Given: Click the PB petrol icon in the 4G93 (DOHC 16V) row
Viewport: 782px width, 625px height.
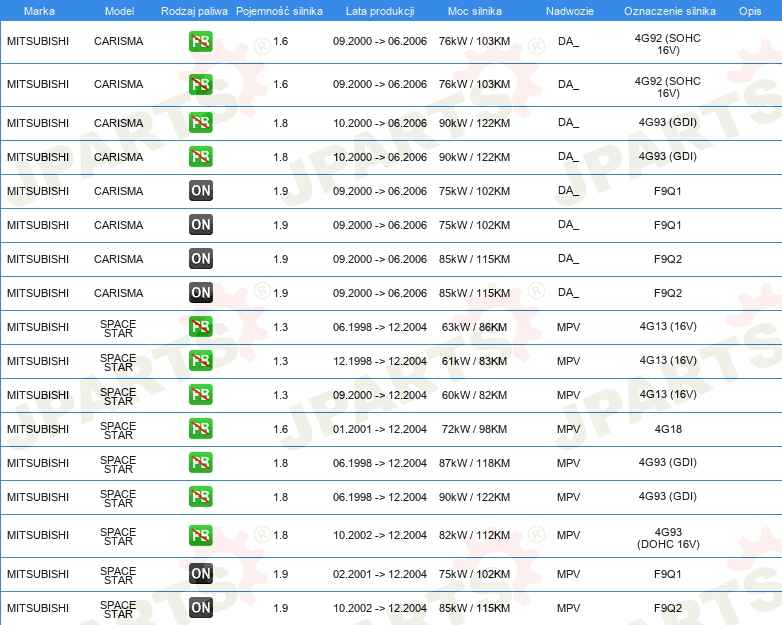Looking at the screenshot, I should (x=200, y=535).
